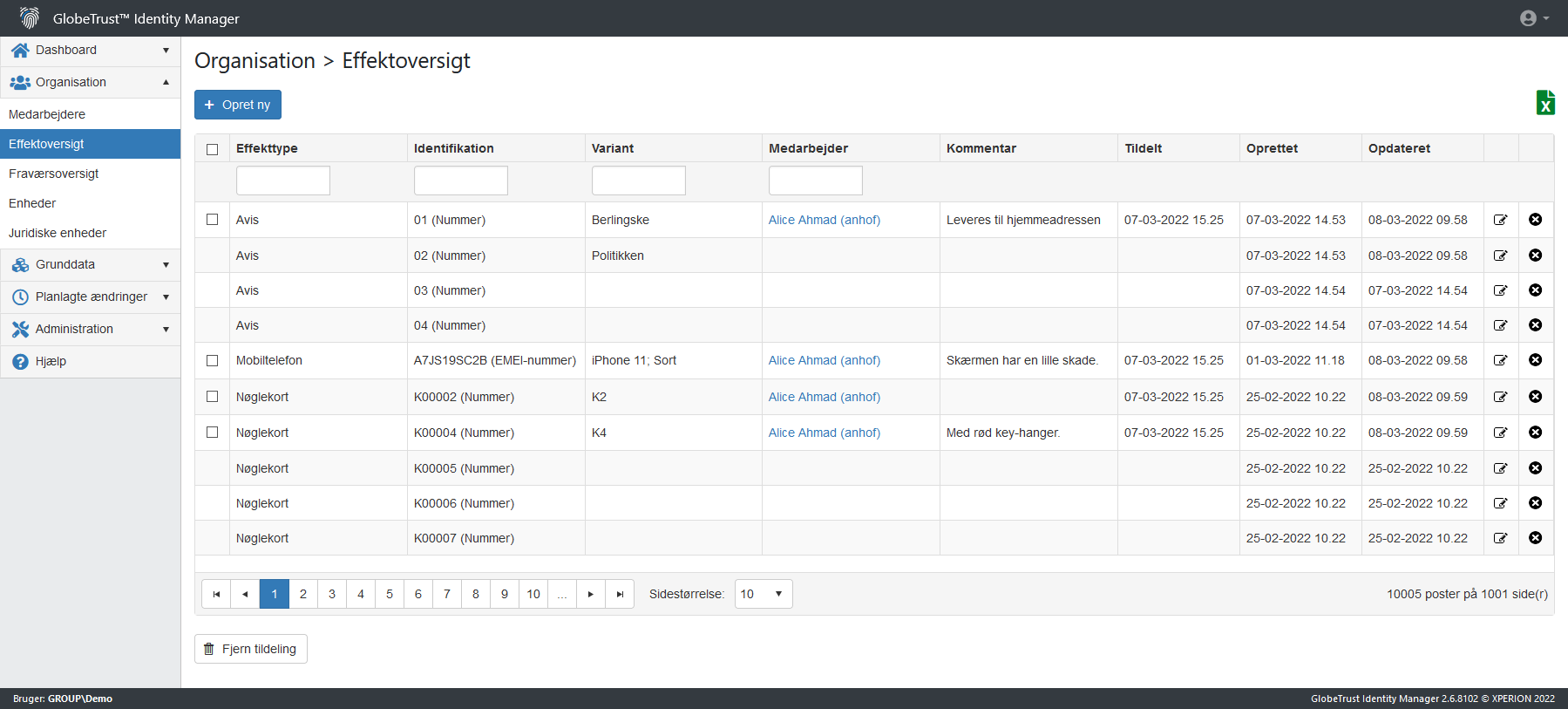Delete the Nøglekort K00004 row

tap(1536, 433)
